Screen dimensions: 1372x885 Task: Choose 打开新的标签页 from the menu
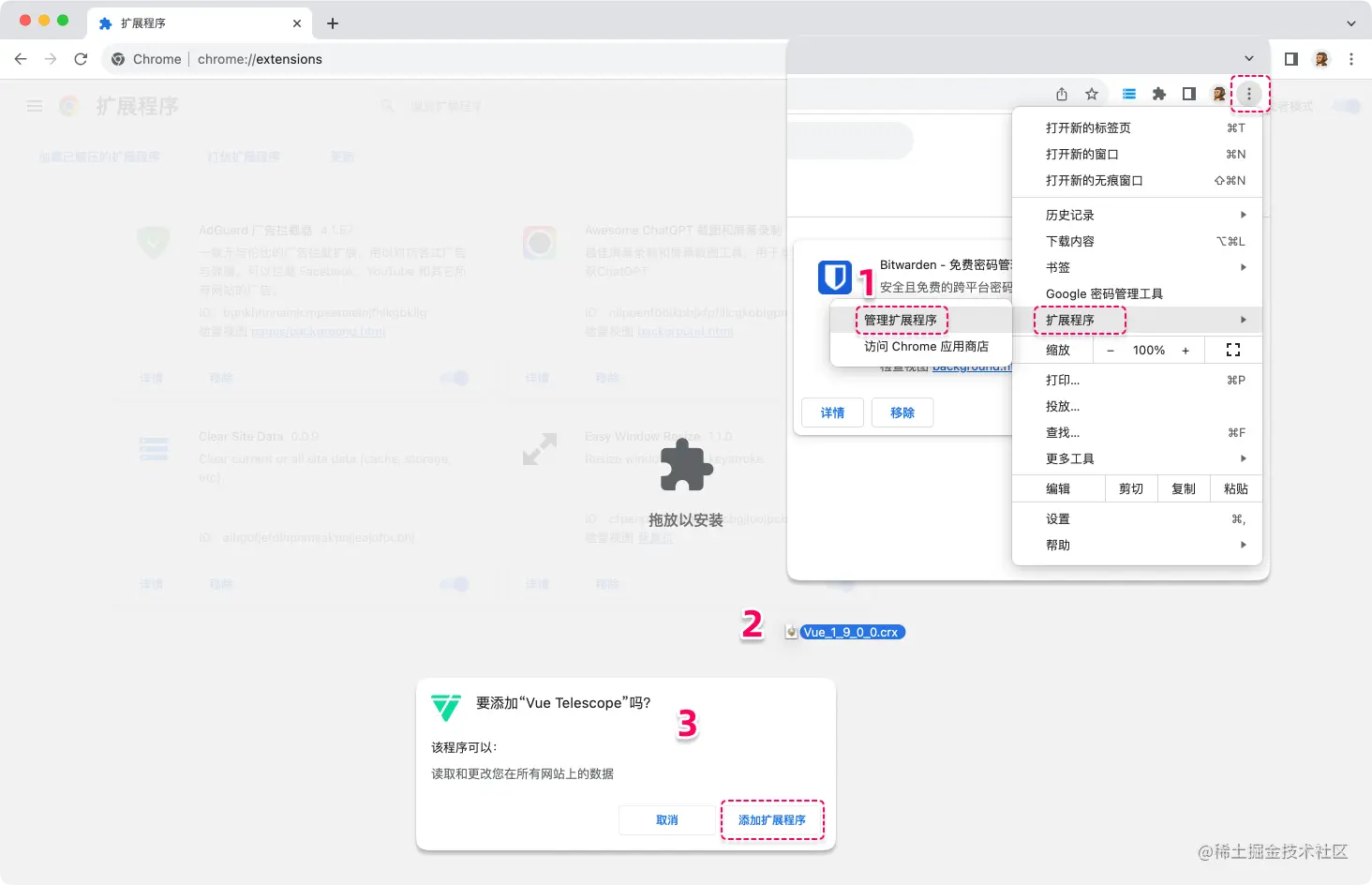click(x=1138, y=127)
